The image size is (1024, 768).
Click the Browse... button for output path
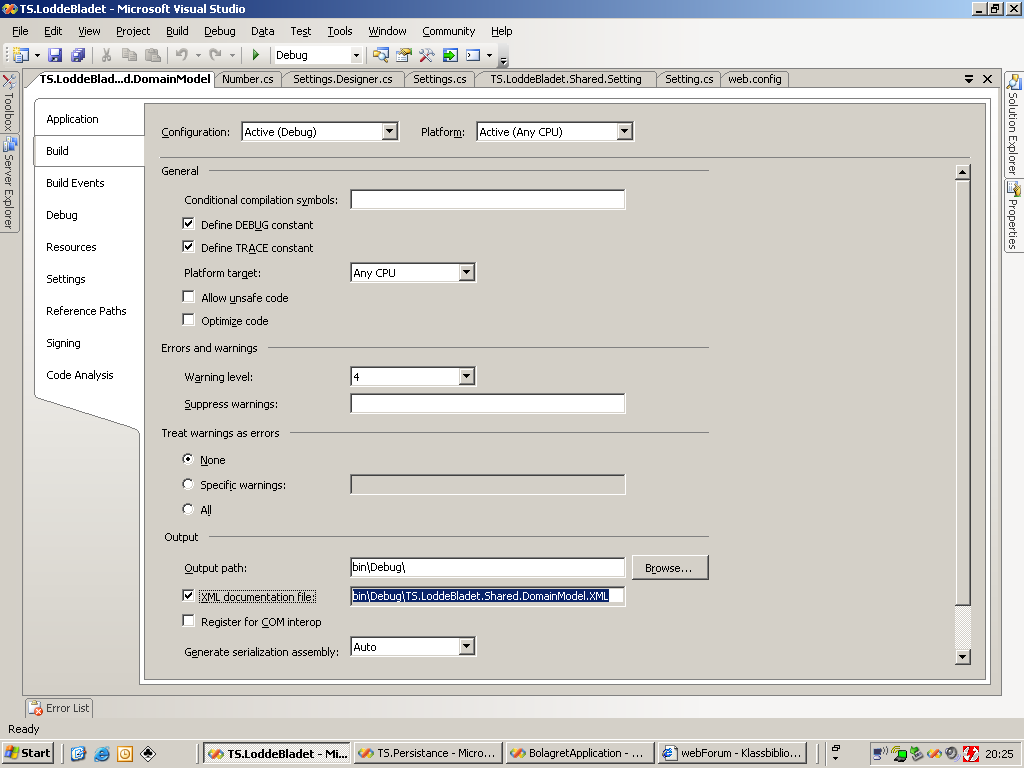click(669, 568)
